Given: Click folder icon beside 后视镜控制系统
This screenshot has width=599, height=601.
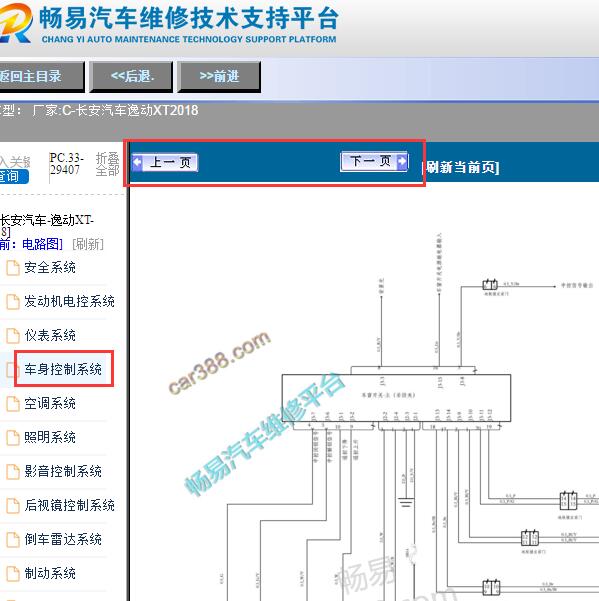Looking at the screenshot, I should click(13, 506).
